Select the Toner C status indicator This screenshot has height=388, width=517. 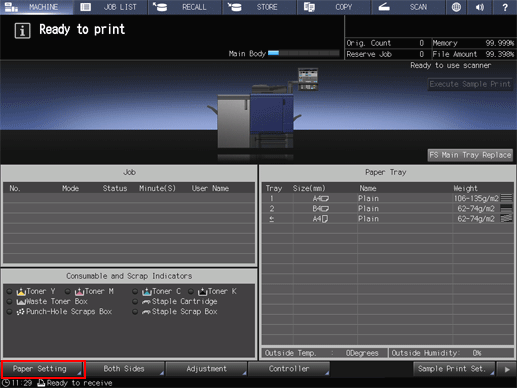click(x=135, y=291)
